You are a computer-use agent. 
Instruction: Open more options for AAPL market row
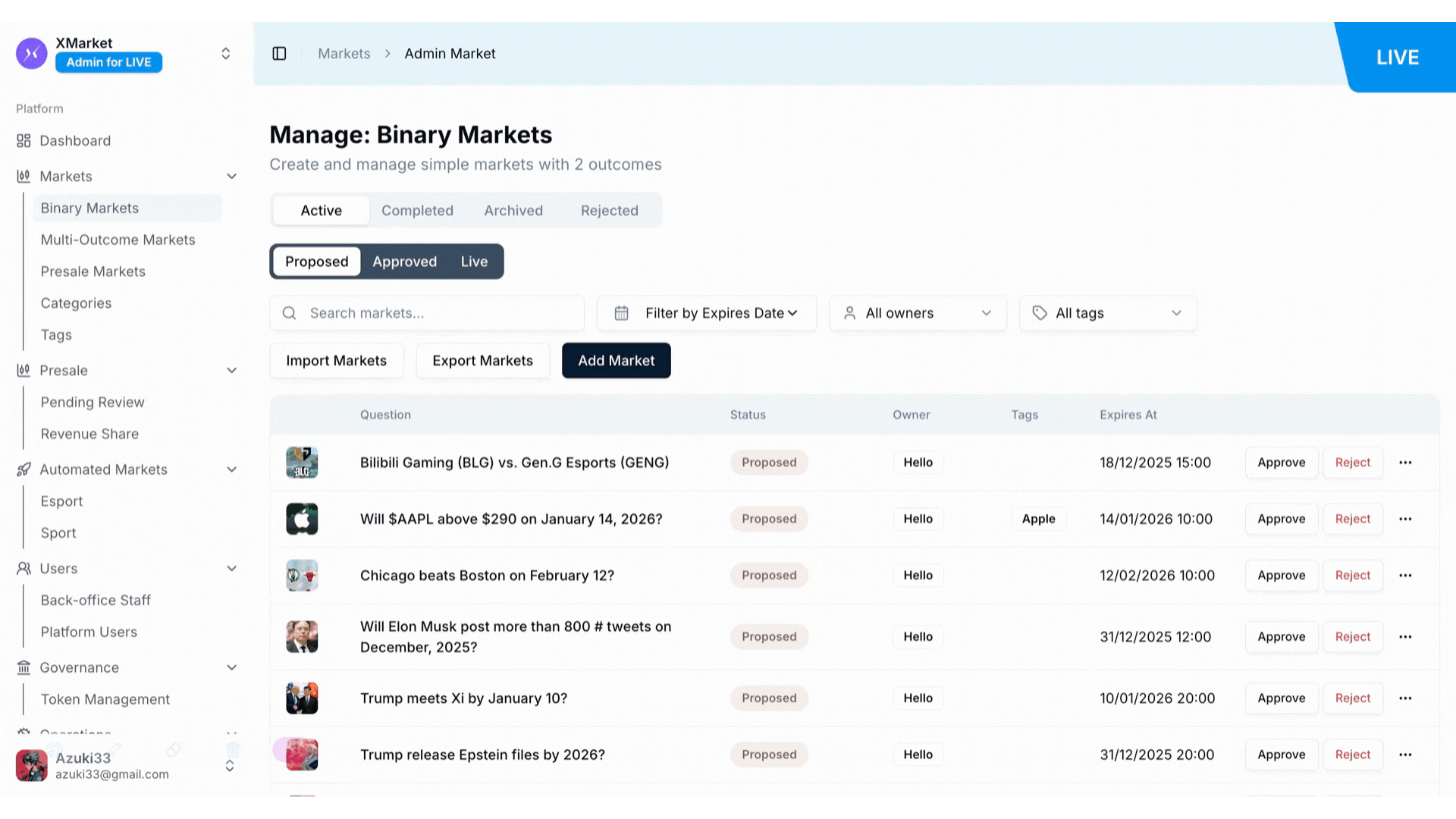[1405, 519]
